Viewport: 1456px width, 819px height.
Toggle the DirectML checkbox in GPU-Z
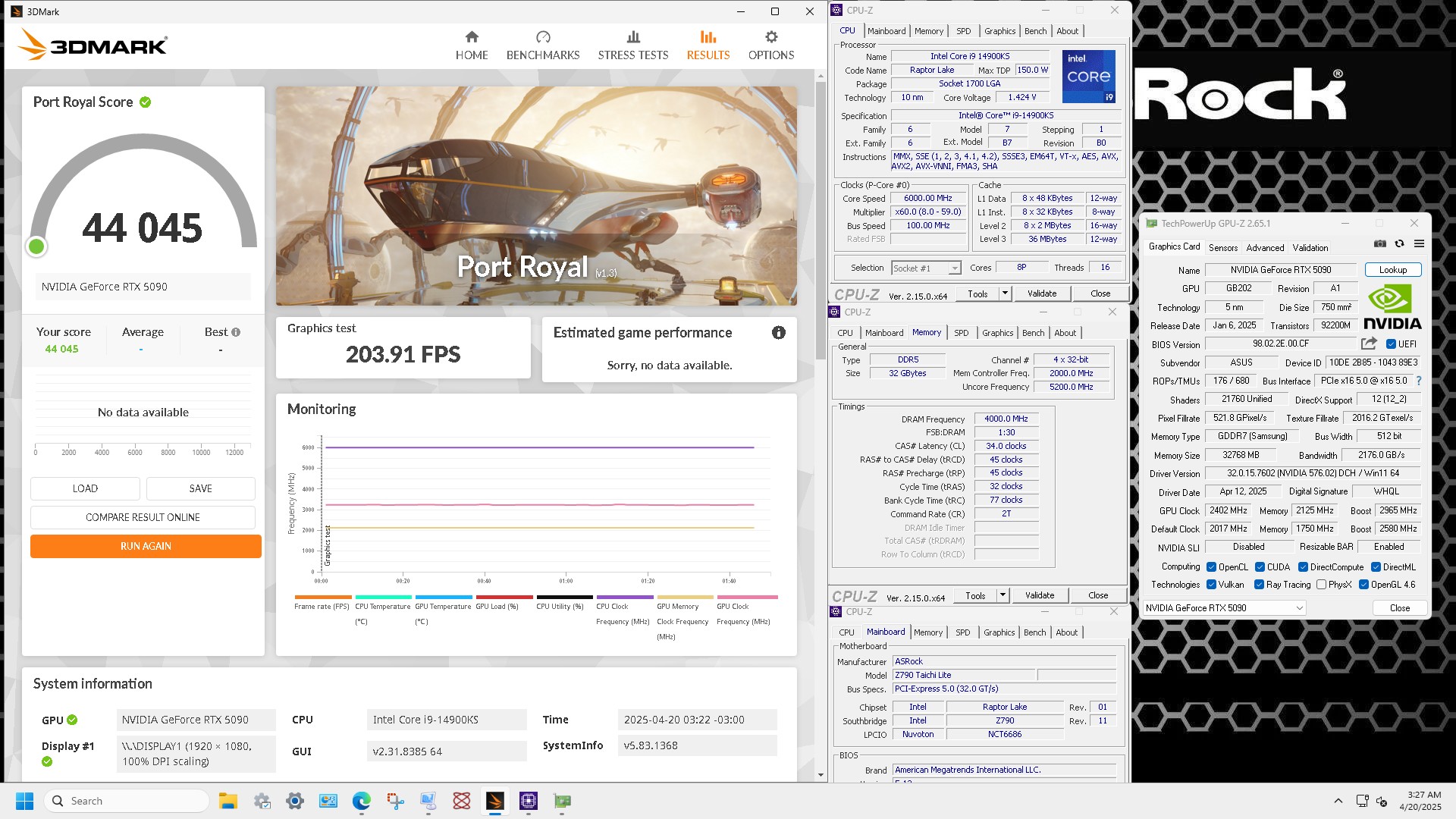[1376, 567]
